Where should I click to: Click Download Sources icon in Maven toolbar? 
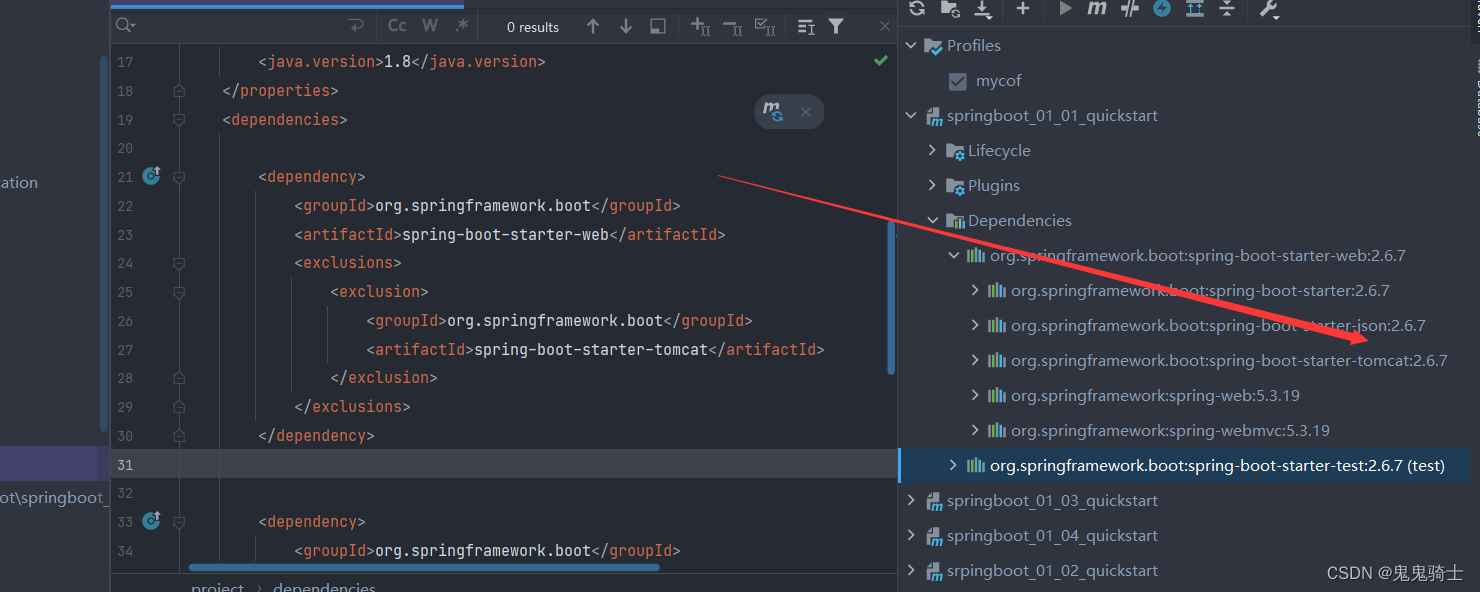click(983, 9)
